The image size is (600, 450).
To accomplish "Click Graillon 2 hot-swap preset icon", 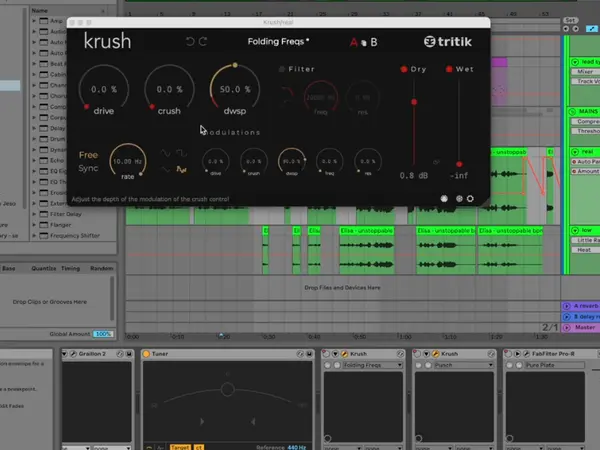I will click(120, 354).
